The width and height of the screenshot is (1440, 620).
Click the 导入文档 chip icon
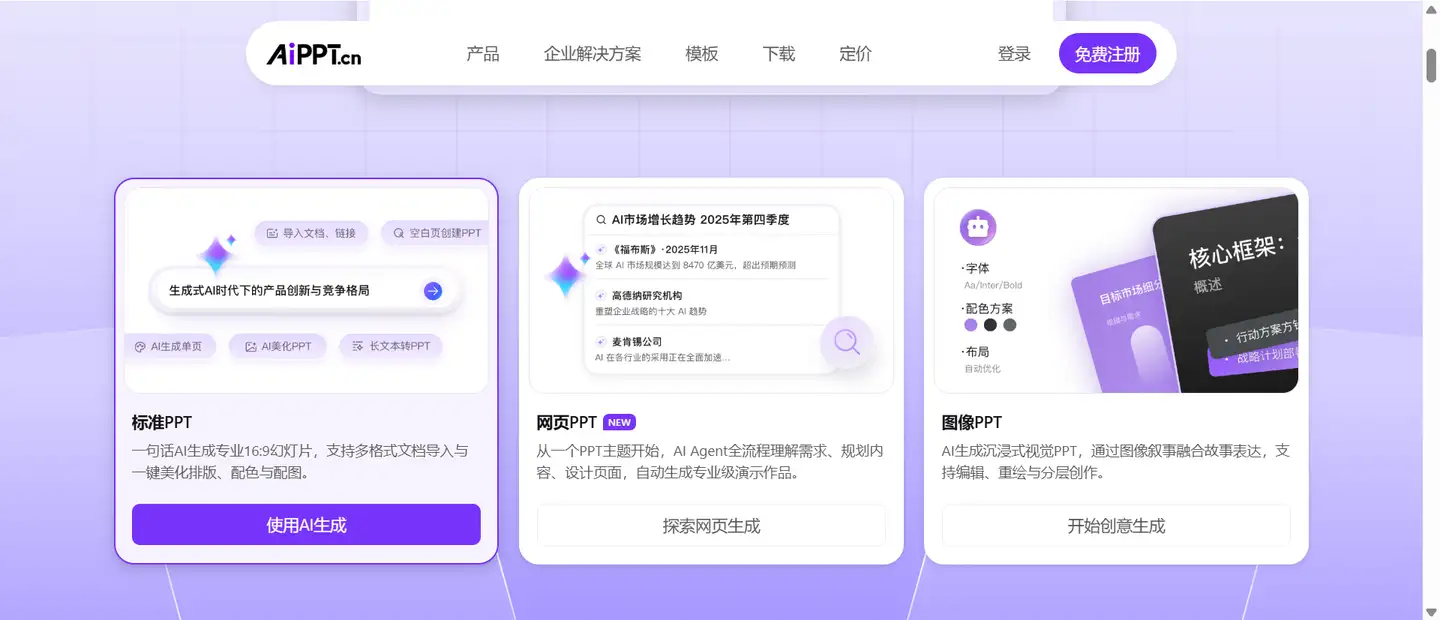pos(271,233)
